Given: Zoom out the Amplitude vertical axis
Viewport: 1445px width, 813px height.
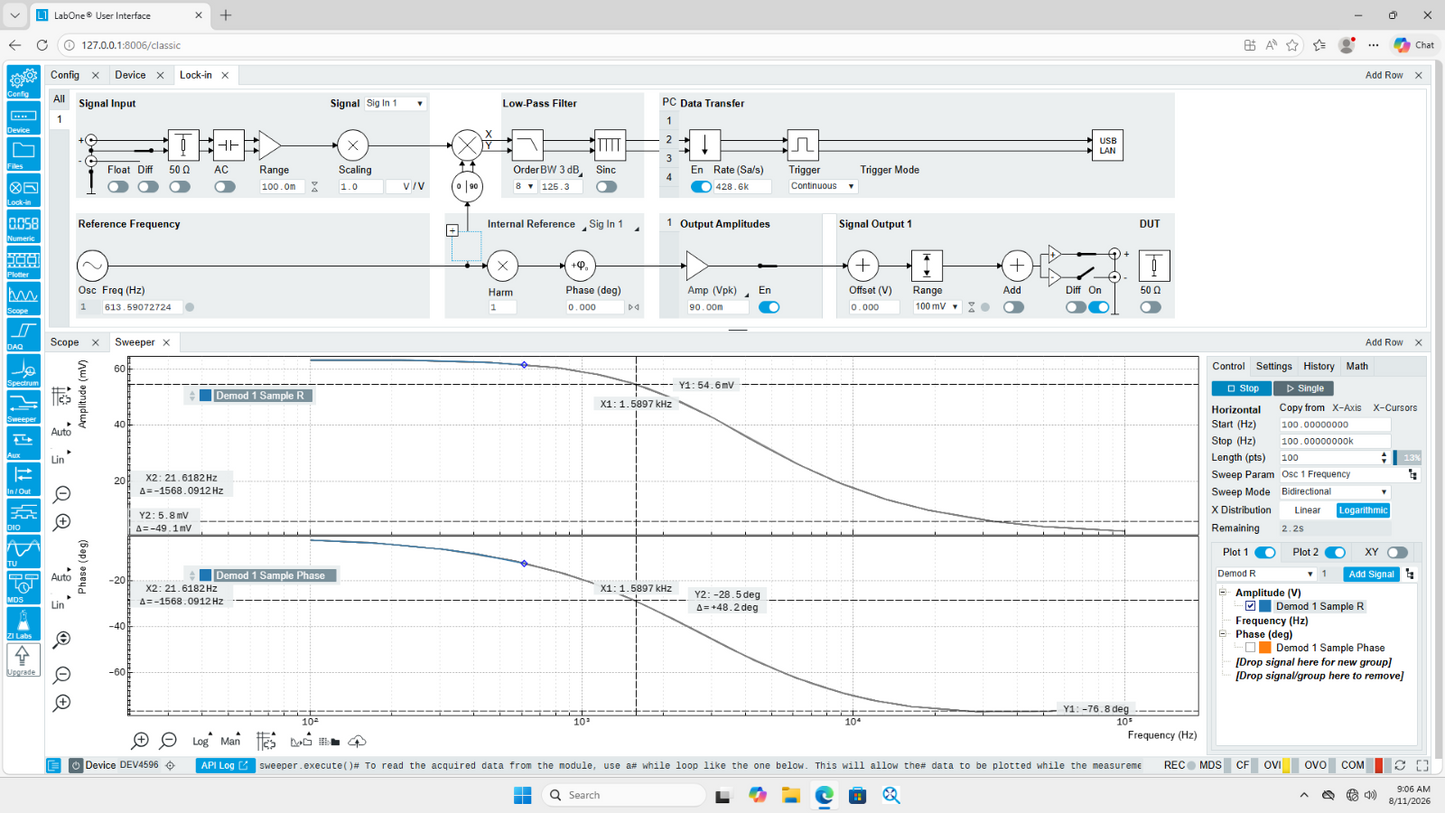Looking at the screenshot, I should (x=62, y=494).
